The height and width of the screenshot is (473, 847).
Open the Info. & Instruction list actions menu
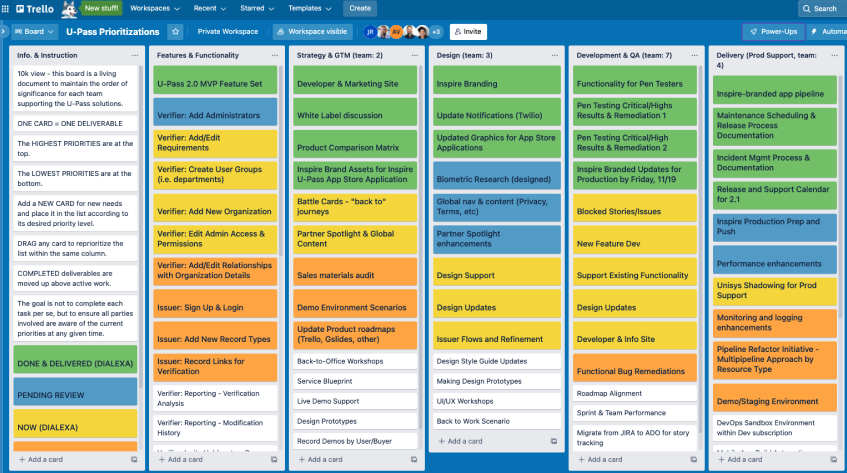pyautogui.click(x=135, y=55)
